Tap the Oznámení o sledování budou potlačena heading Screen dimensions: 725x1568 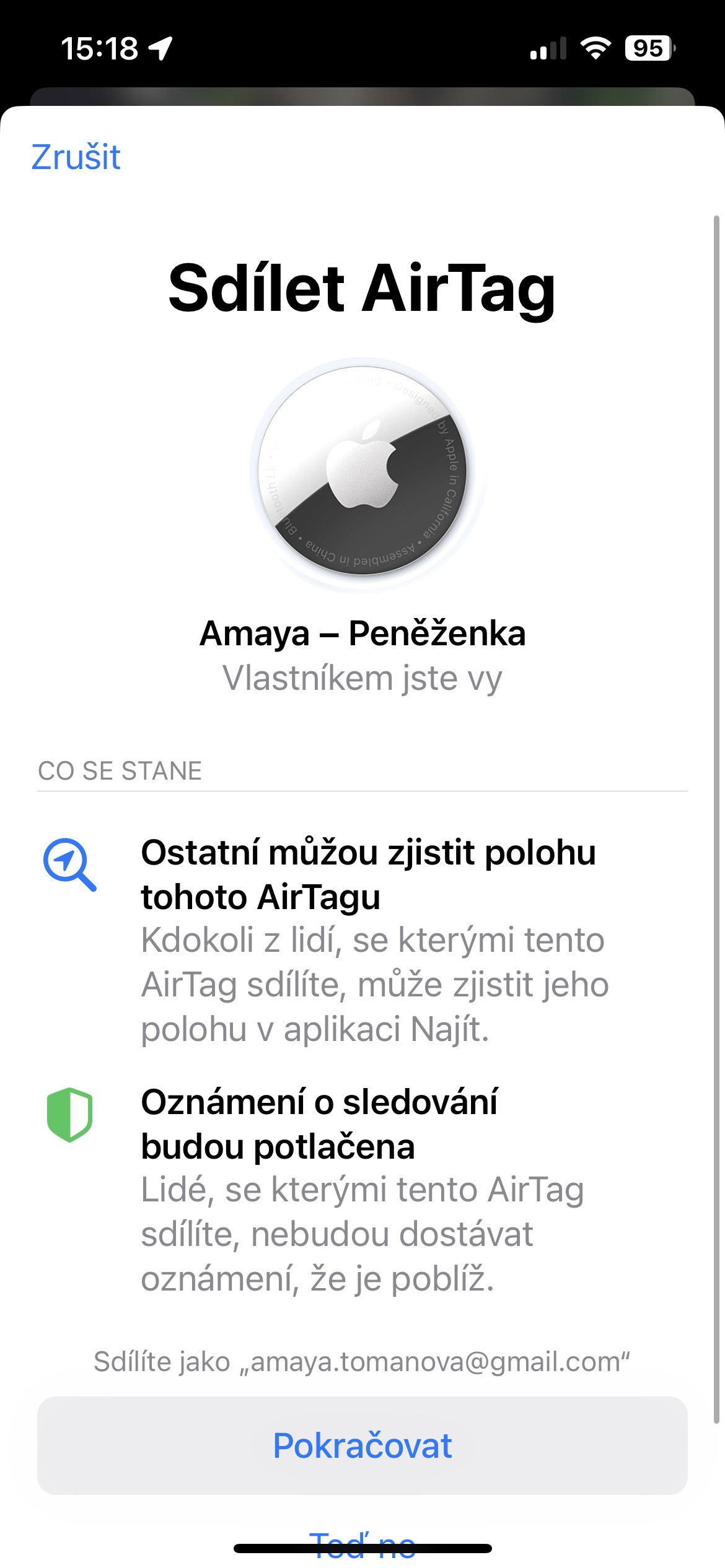pyautogui.click(x=319, y=1124)
